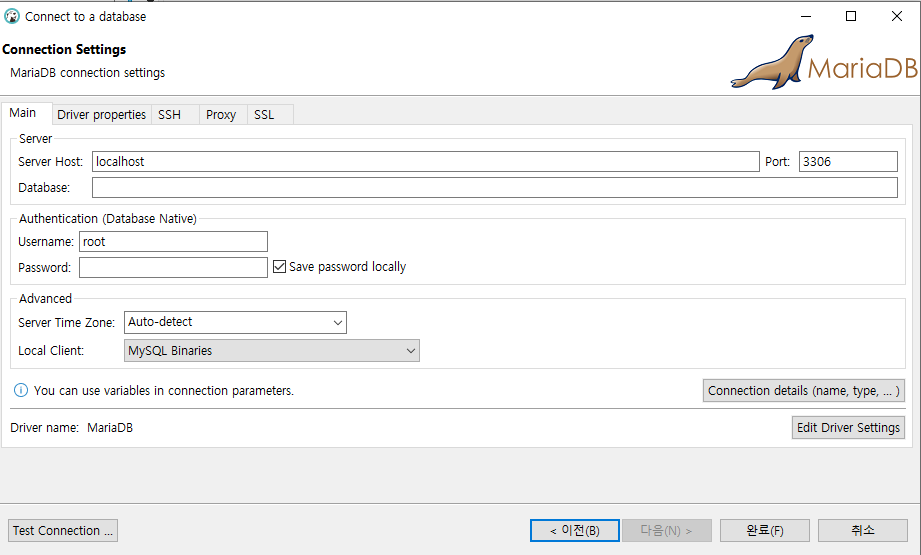This screenshot has height=555, width=921.
Task: Toggle Save password locally checkbox
Action: [x=280, y=267]
